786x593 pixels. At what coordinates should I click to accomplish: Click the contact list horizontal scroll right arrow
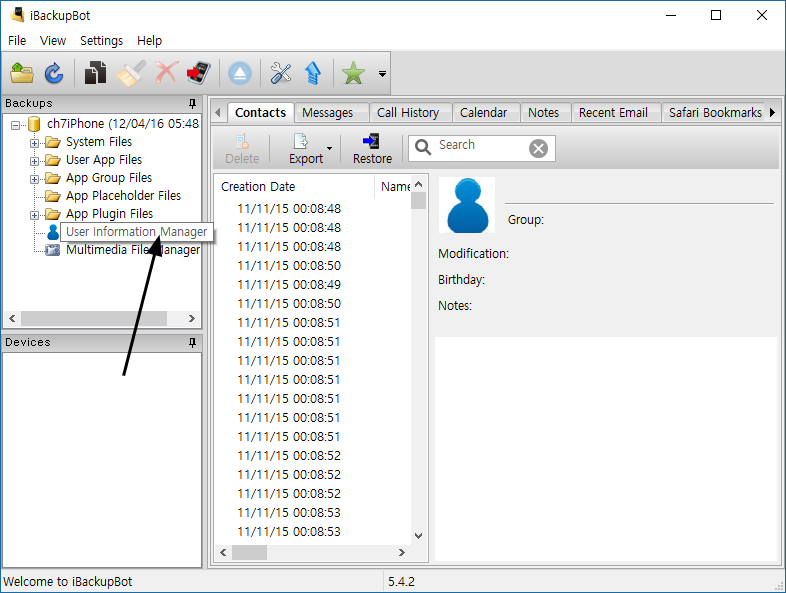pos(402,552)
